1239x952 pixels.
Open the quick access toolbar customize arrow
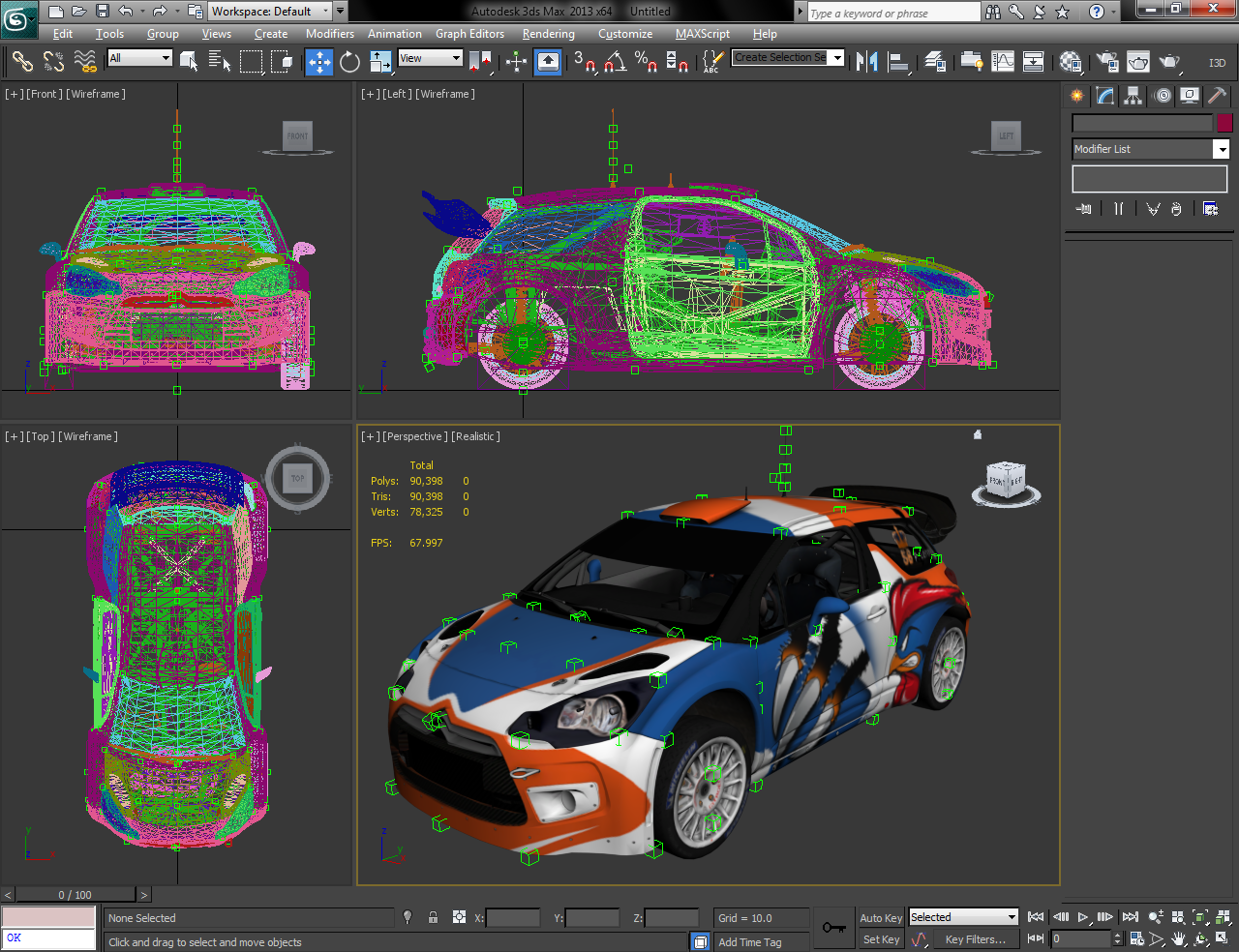coord(340,12)
